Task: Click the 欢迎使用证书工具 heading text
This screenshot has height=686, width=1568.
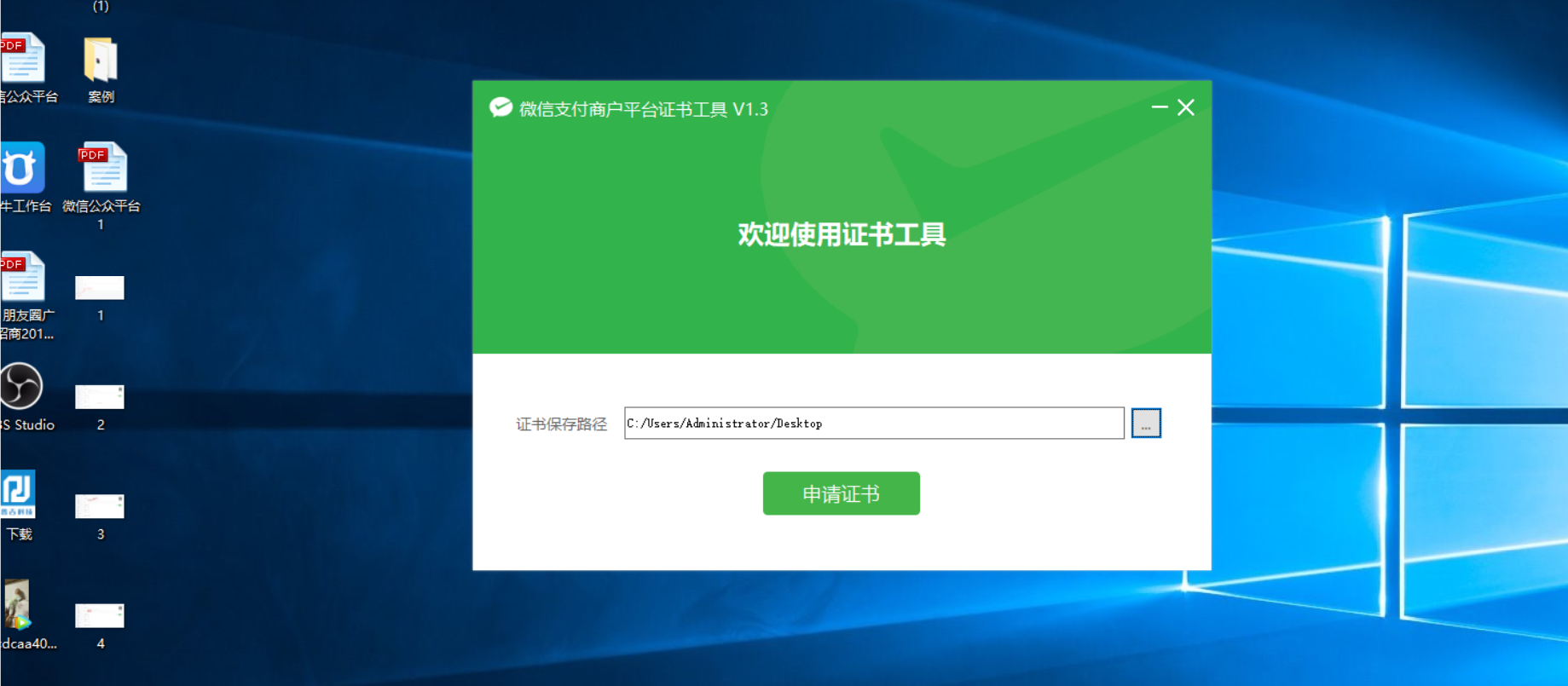Action: coord(842,234)
